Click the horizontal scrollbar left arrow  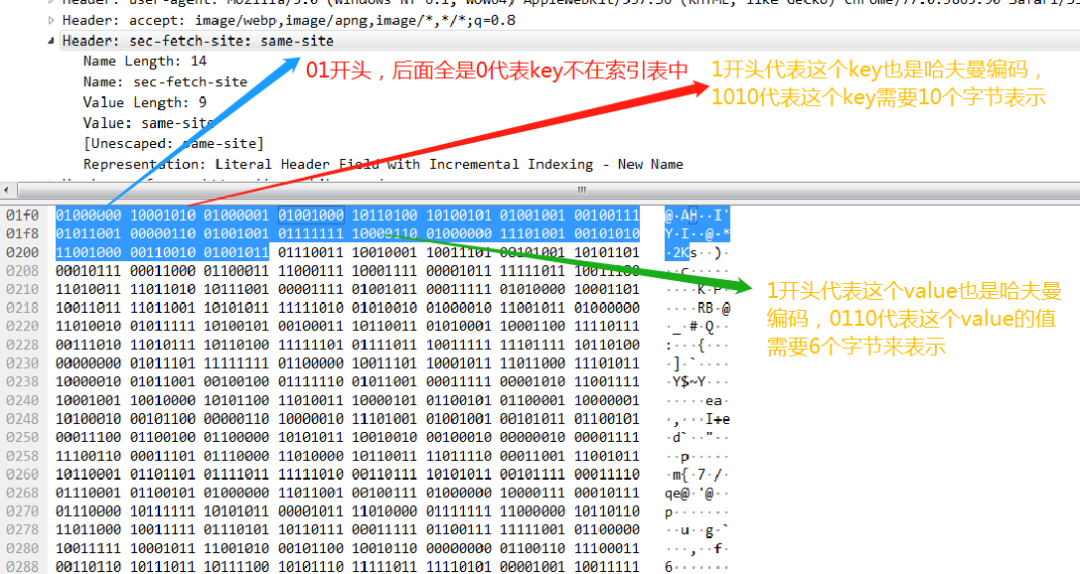[7, 189]
